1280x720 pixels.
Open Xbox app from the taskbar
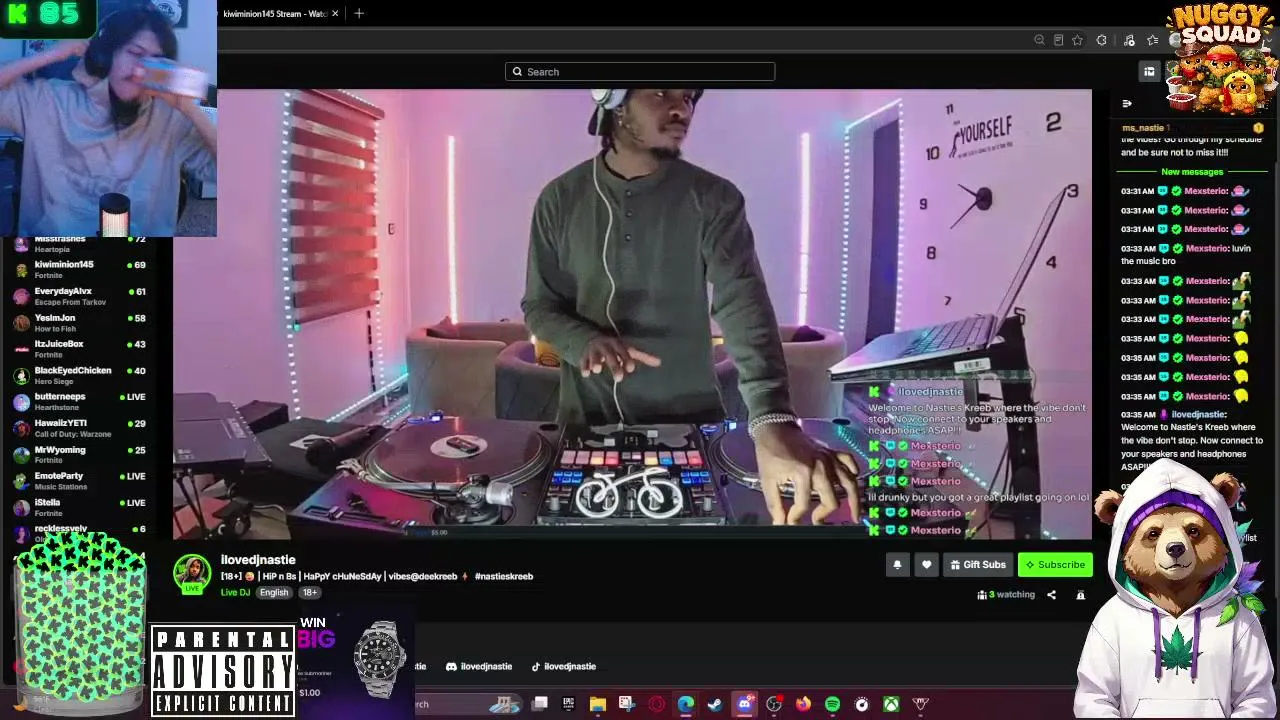(891, 705)
